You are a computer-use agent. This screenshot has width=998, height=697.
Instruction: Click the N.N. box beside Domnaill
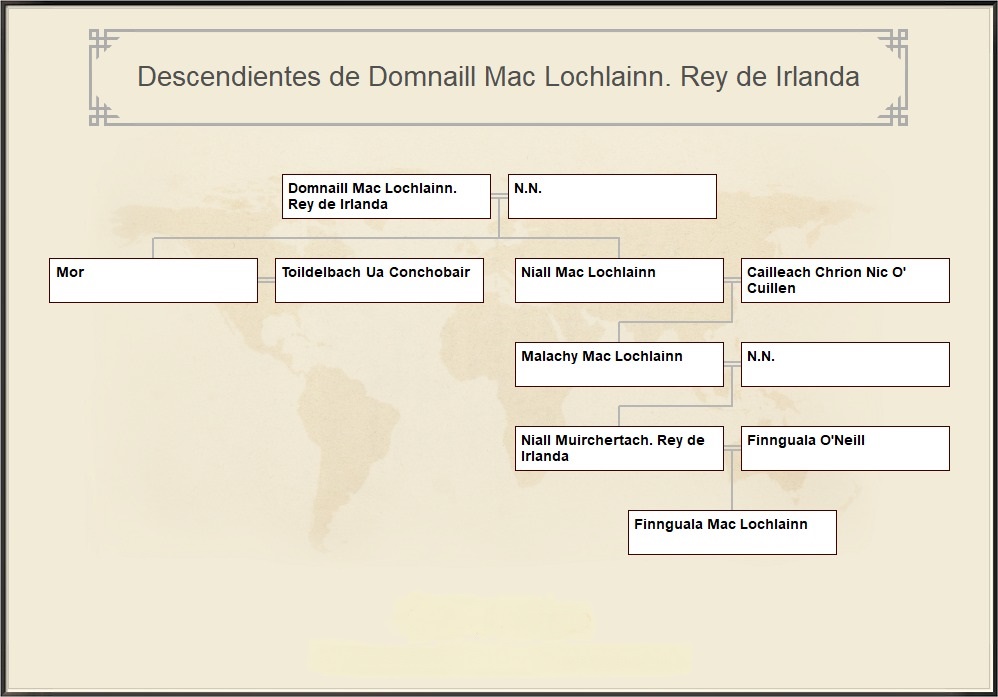[x=612, y=196]
